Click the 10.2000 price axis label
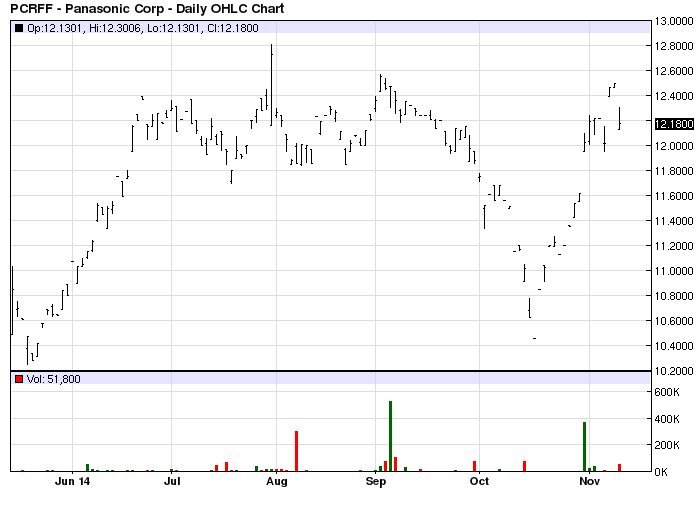 [674, 371]
